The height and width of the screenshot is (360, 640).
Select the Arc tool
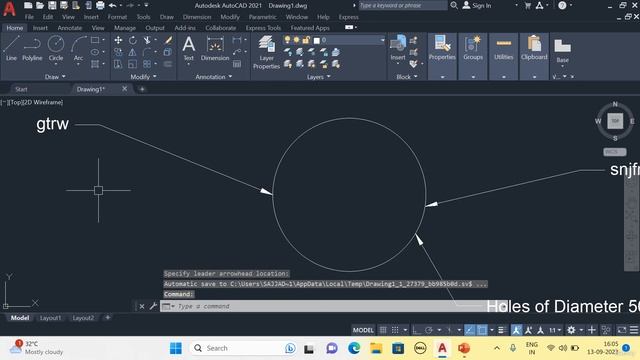point(78,48)
